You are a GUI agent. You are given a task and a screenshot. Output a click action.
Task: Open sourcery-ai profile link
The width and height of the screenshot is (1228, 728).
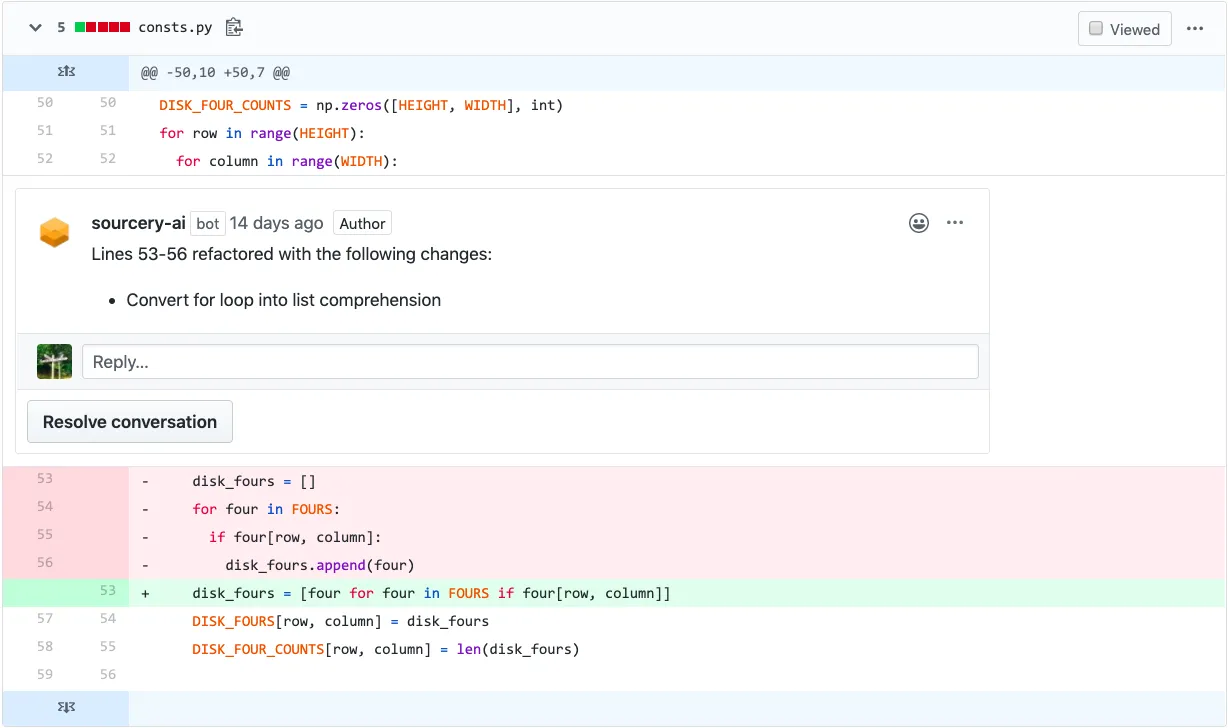[137, 222]
